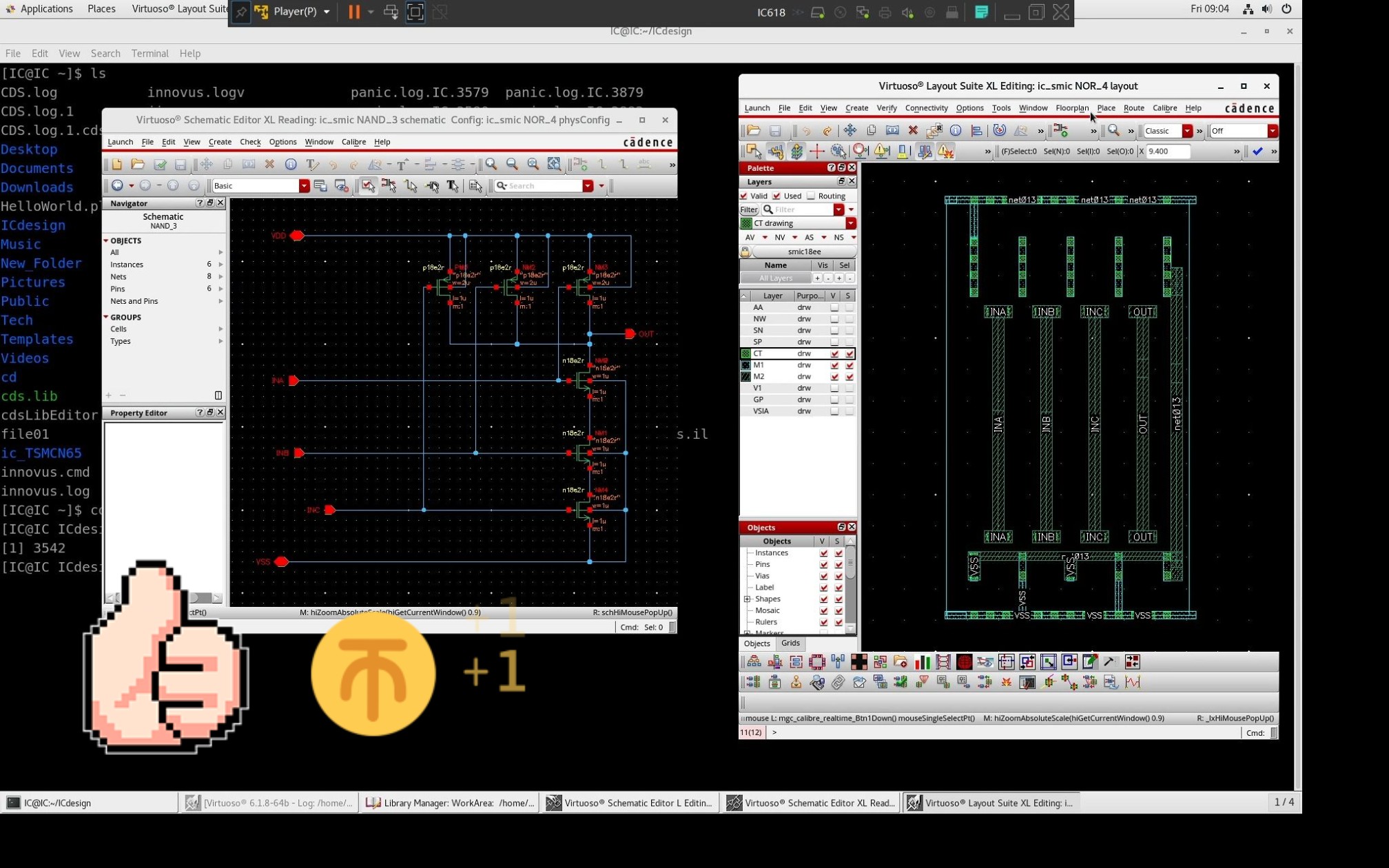Open the Classic workspace dropdown

pos(1187,131)
